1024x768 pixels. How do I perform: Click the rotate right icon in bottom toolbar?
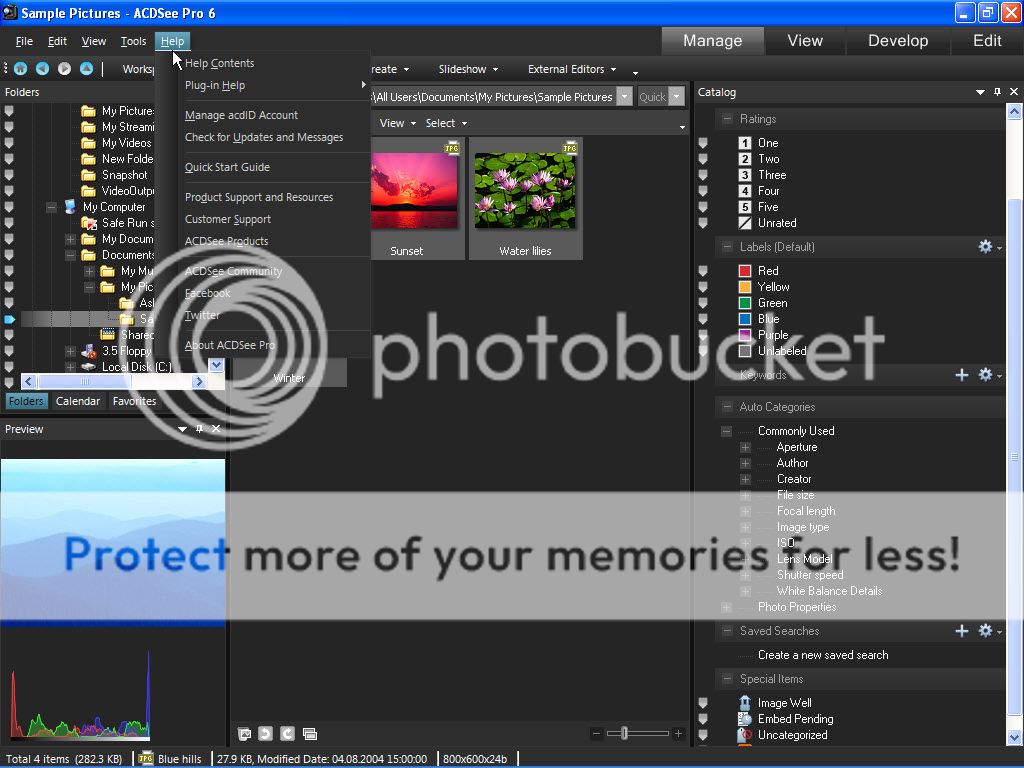tap(287, 733)
